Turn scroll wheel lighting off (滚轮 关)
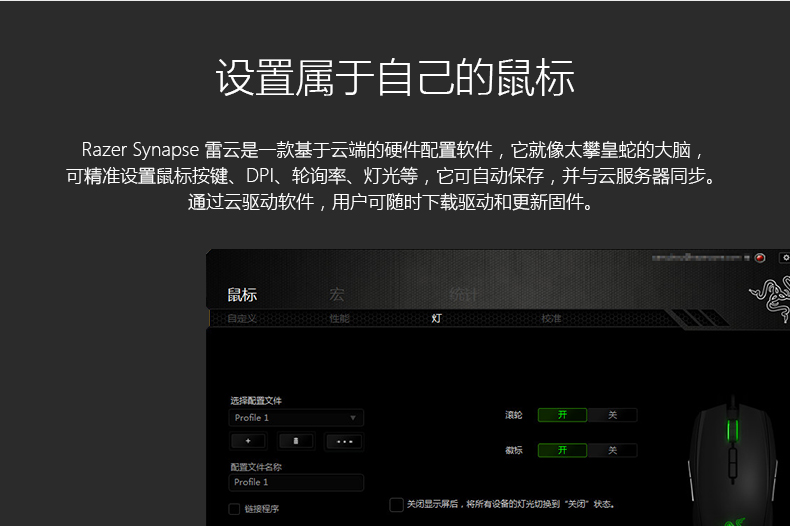Viewport: 790px width, 526px height. point(612,415)
